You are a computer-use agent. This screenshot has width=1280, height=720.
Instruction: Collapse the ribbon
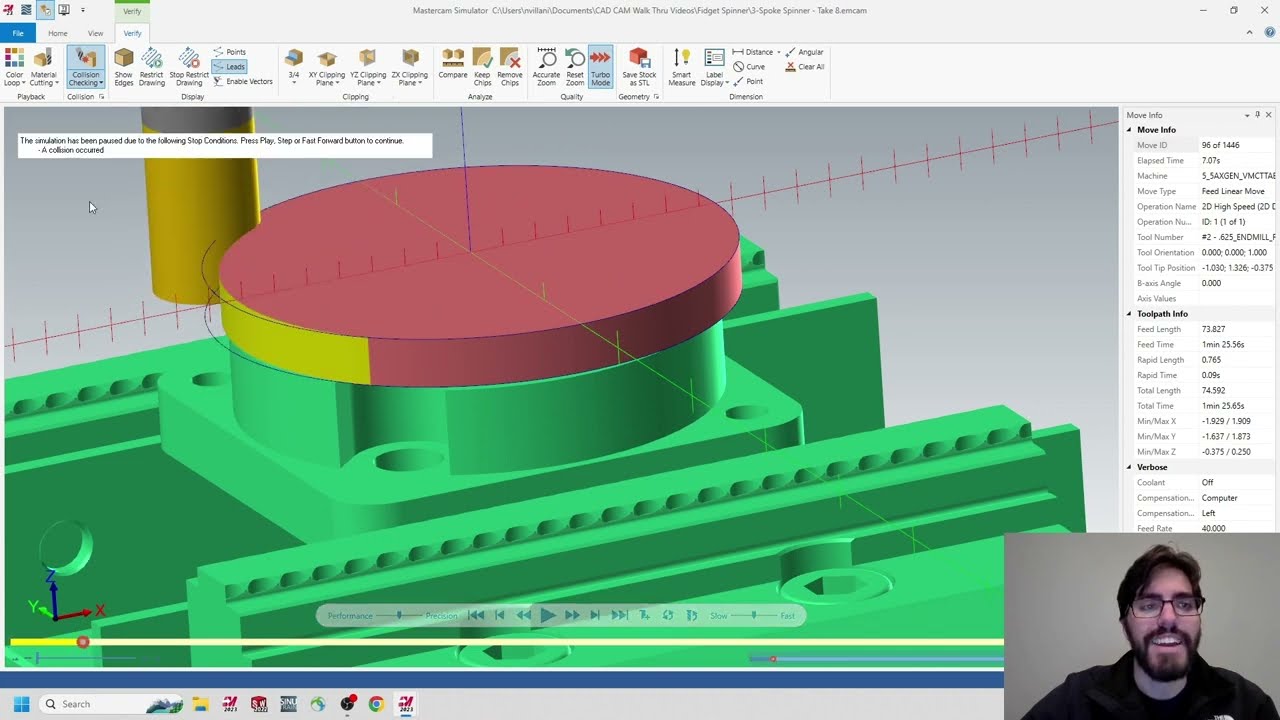pos(1249,33)
